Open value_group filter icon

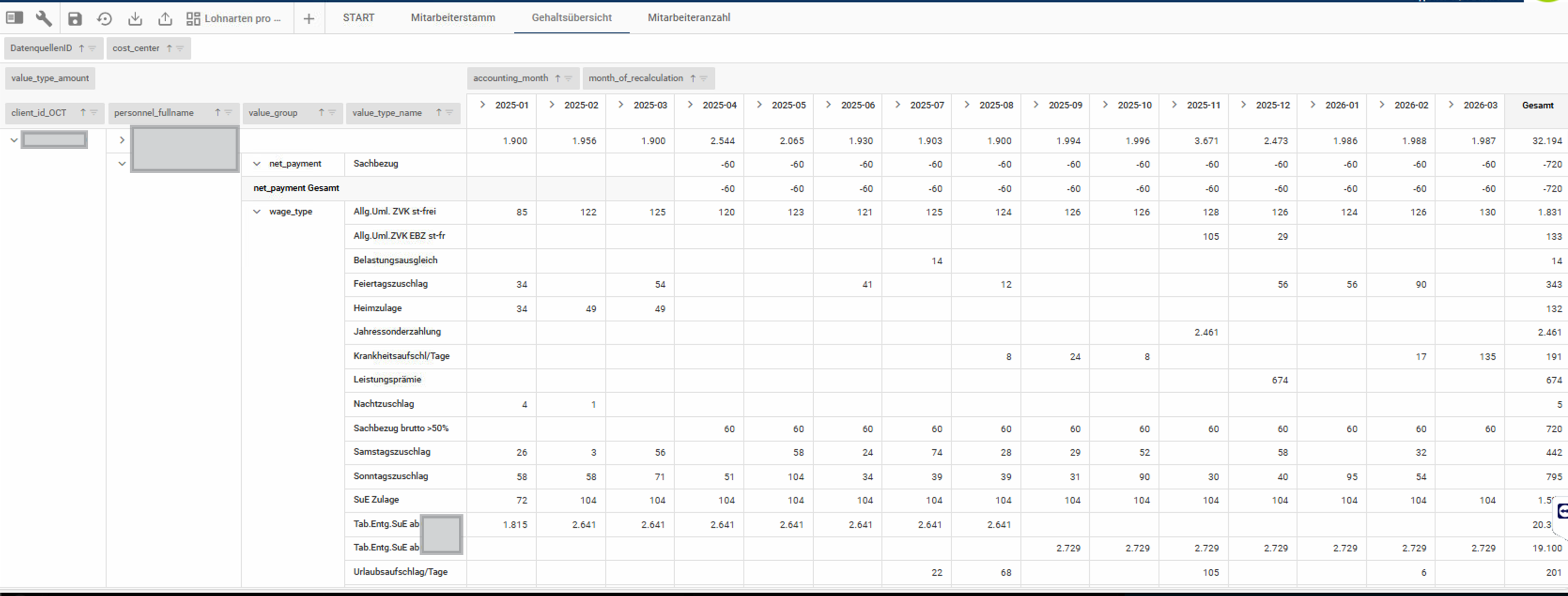332,113
